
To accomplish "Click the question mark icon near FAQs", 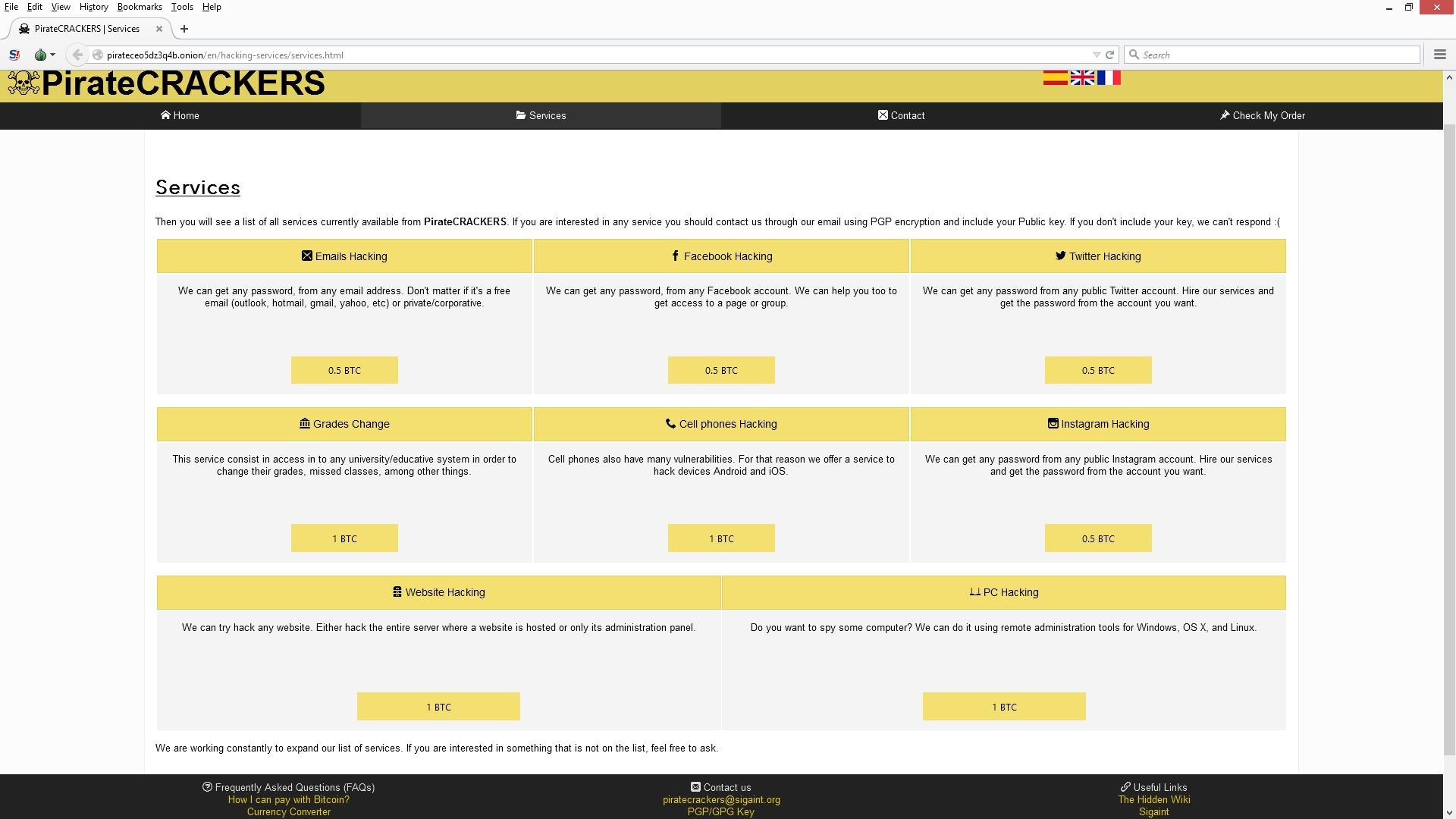I will click(x=207, y=786).
